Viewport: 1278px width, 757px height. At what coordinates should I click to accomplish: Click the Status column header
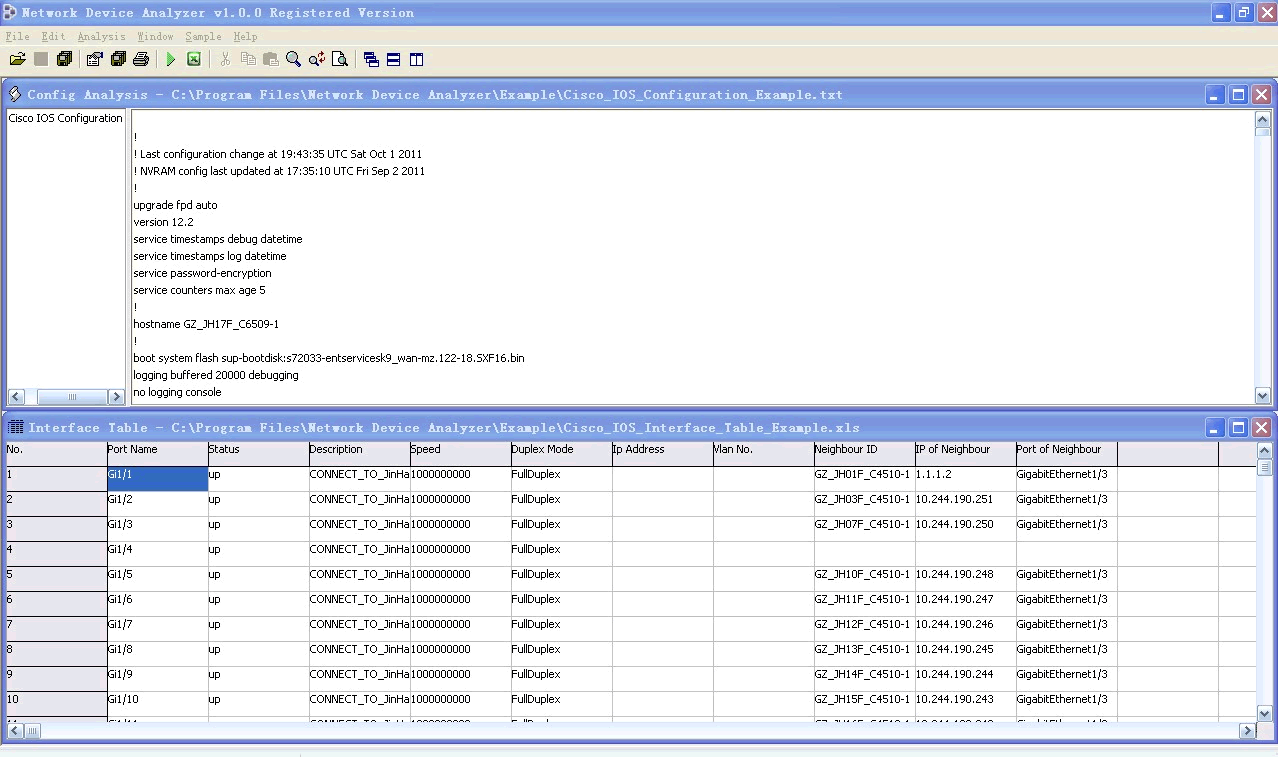[x=259, y=454]
